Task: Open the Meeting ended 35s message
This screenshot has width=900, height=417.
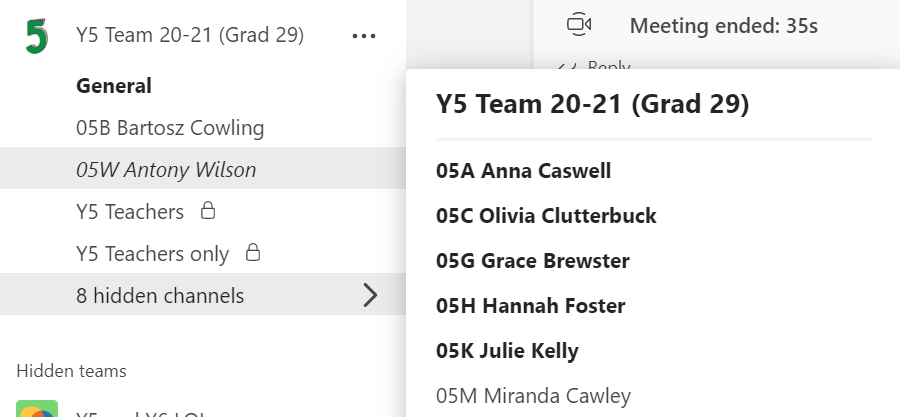Action: [723, 26]
